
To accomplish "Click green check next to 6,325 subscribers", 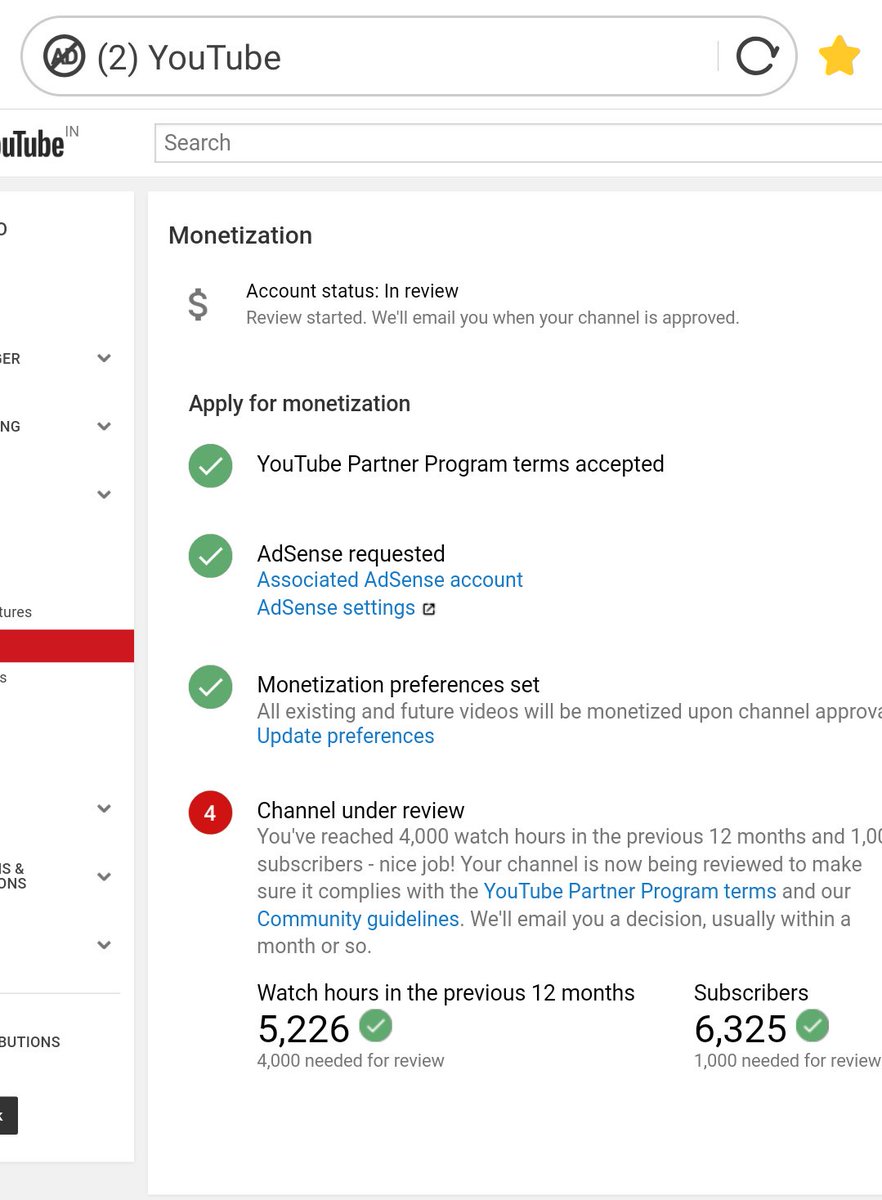I will point(813,1025).
